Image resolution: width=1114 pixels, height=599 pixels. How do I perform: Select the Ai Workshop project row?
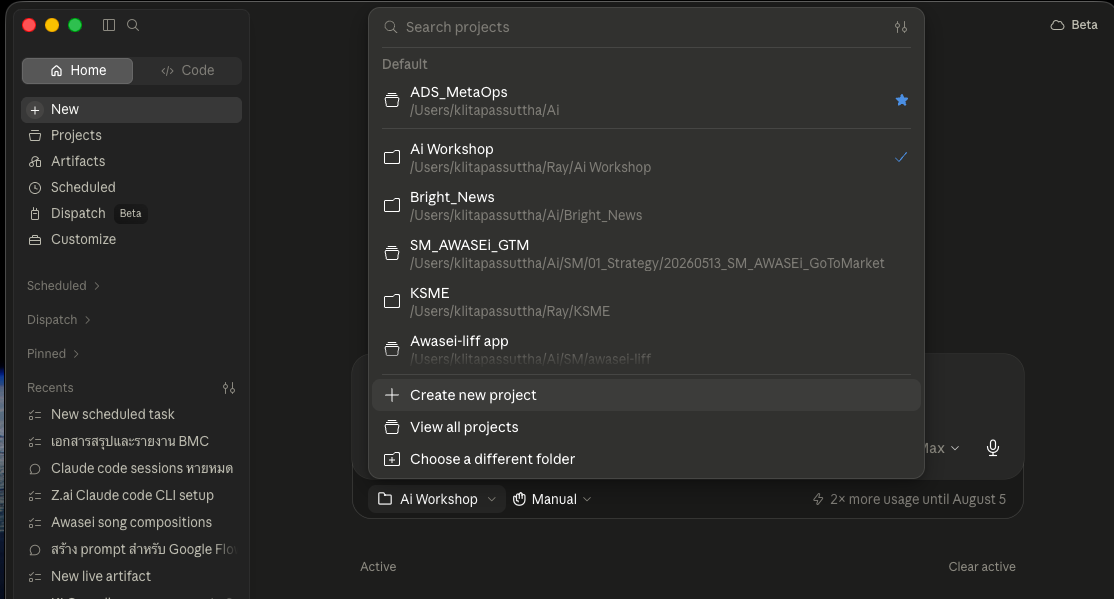(x=646, y=157)
